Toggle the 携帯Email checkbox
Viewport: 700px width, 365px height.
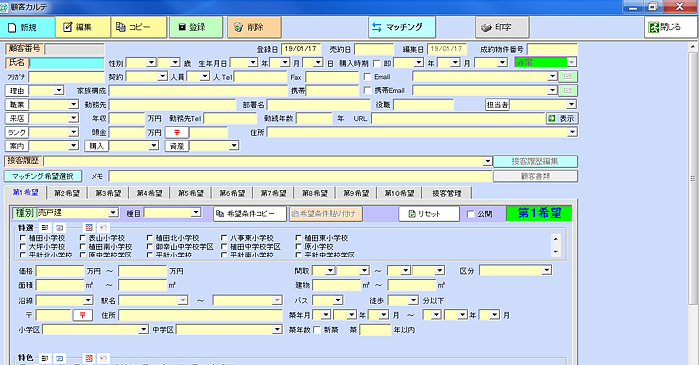click(x=367, y=90)
